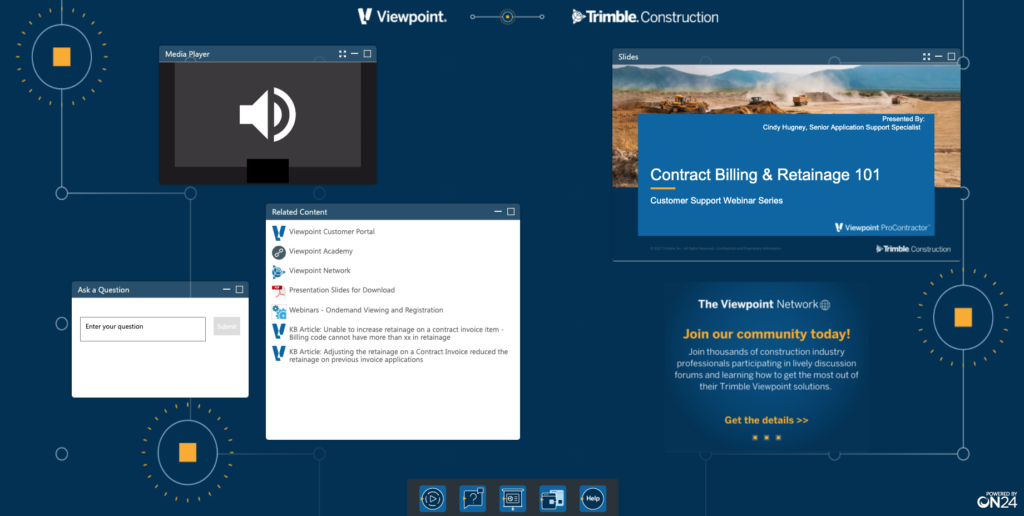Click the chain-link icon beside Viewpoint Academy
Image resolution: width=1024 pixels, height=516 pixels.
tap(279, 252)
